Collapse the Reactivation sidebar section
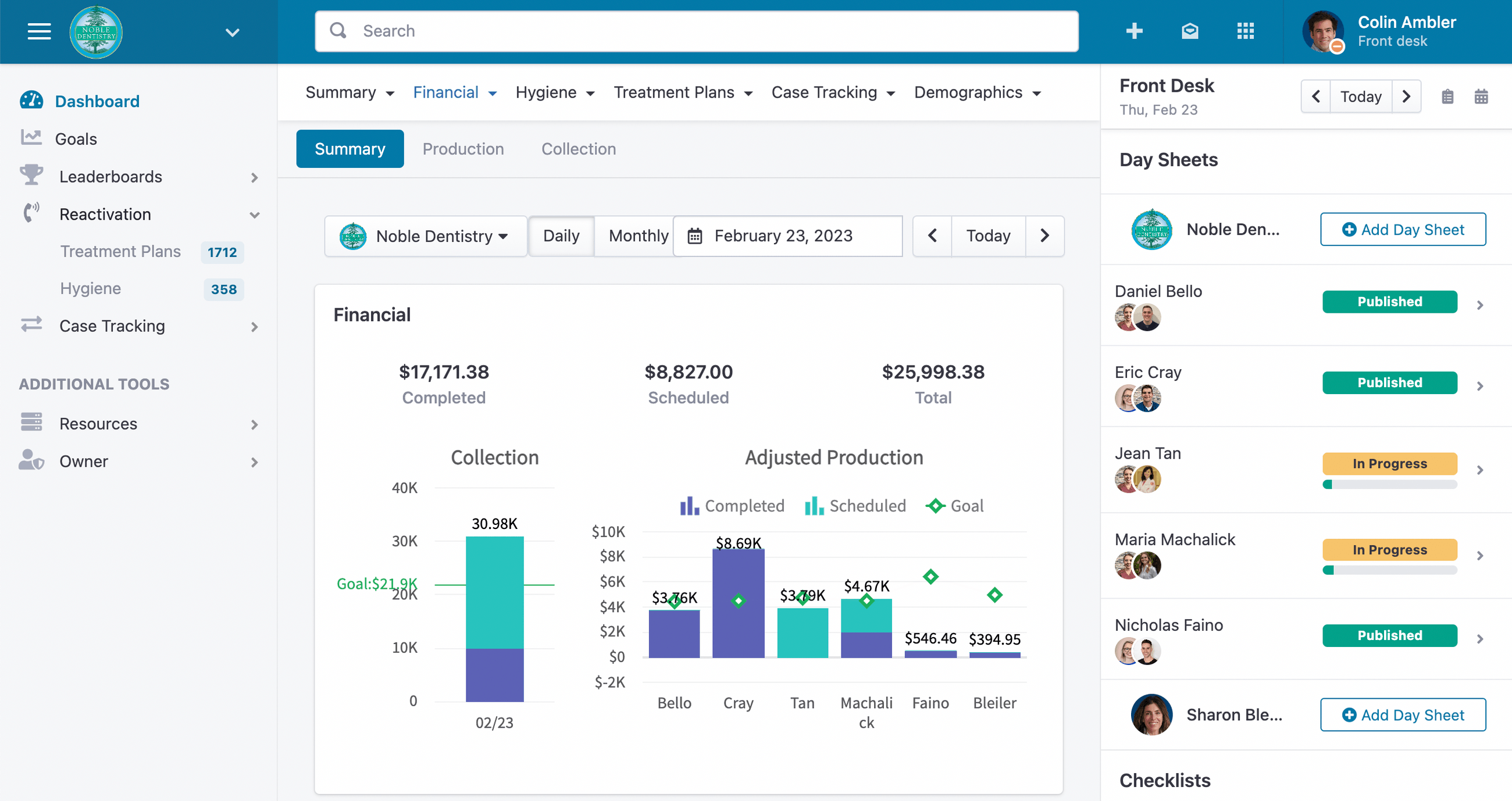This screenshot has height=801, width=1512. point(254,214)
